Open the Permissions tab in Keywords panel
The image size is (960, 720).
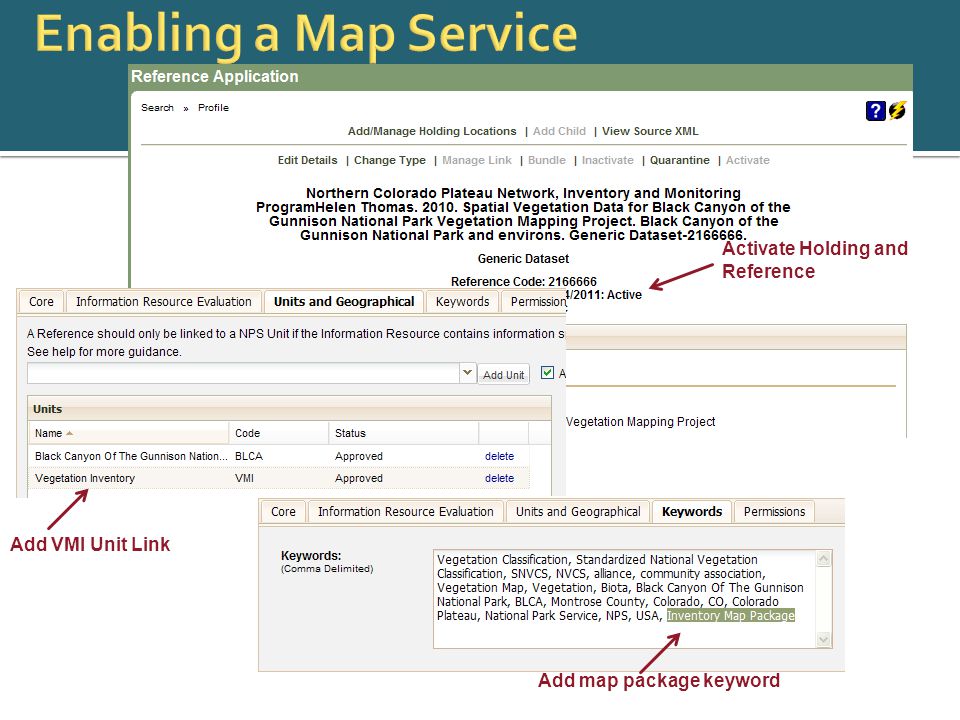(x=774, y=512)
